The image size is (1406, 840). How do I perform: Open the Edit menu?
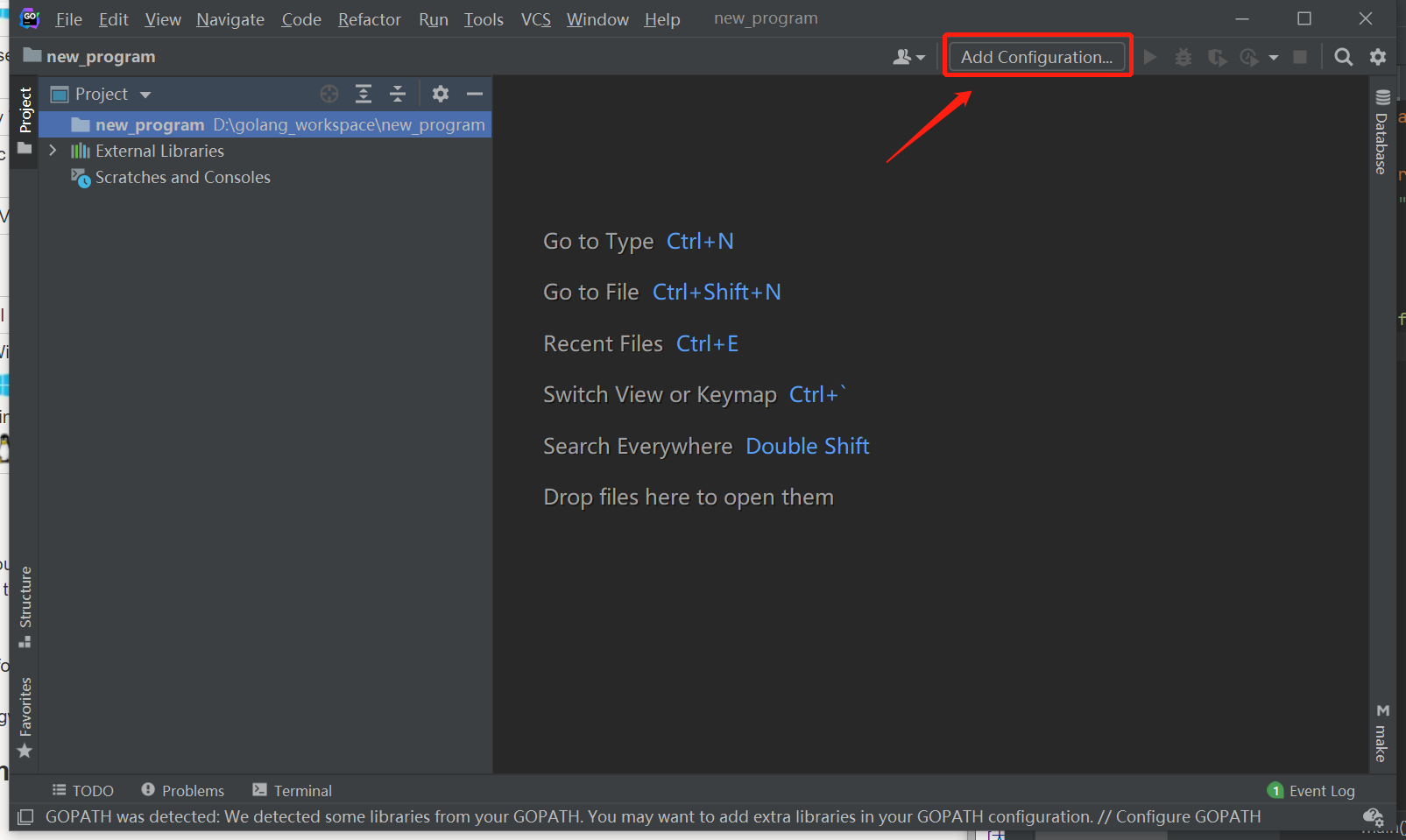pyautogui.click(x=113, y=19)
